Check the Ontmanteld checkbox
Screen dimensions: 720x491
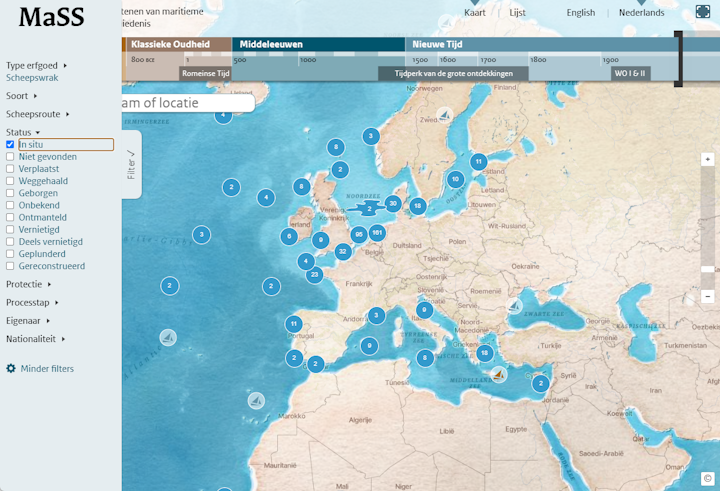click(10, 217)
